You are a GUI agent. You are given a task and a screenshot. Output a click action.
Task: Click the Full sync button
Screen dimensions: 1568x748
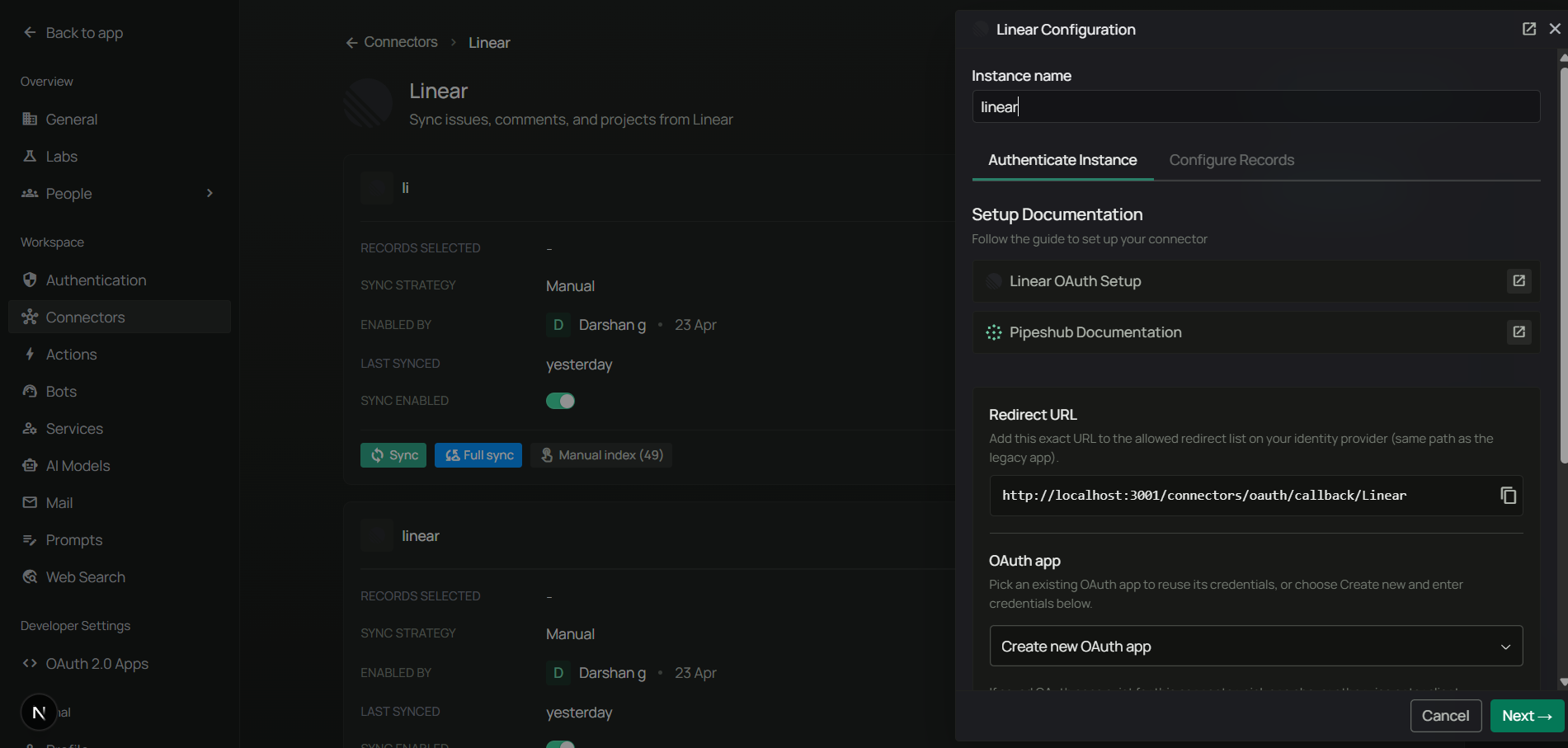478,455
